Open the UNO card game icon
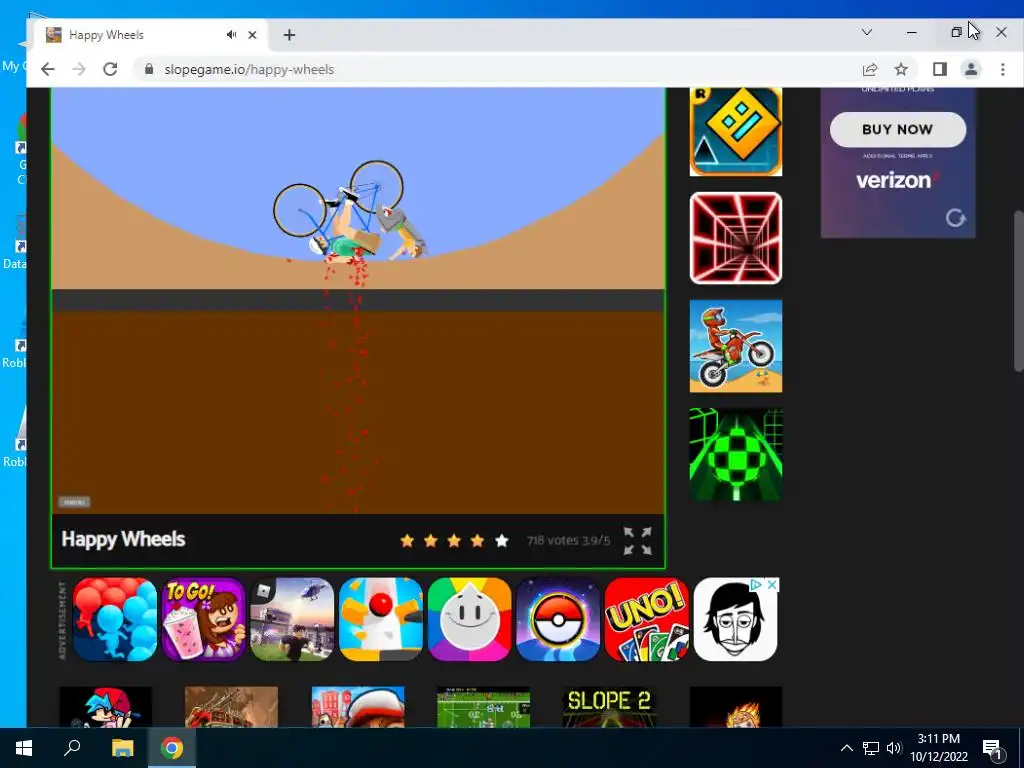 point(647,619)
